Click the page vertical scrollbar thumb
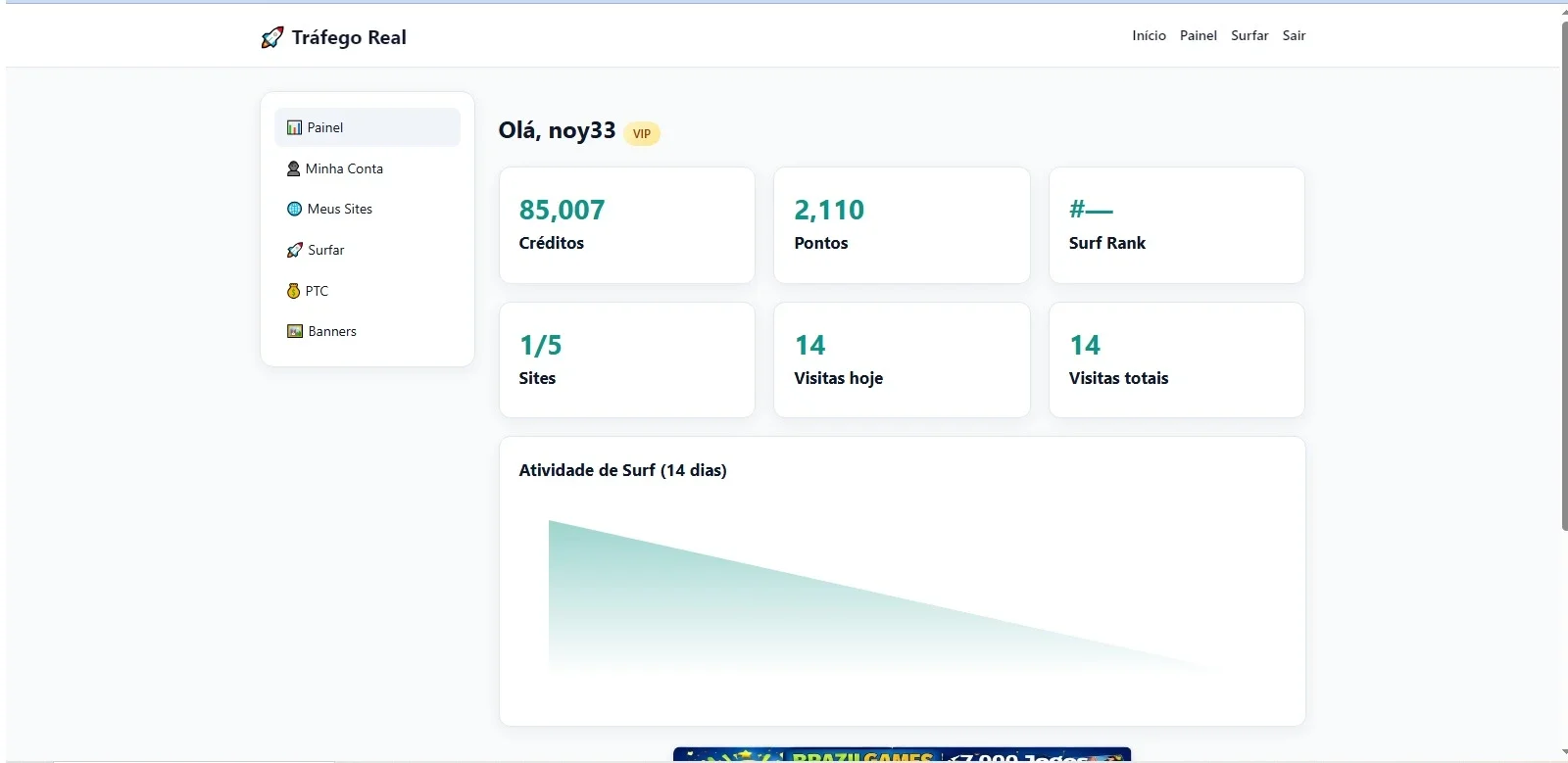 click(x=1564, y=275)
